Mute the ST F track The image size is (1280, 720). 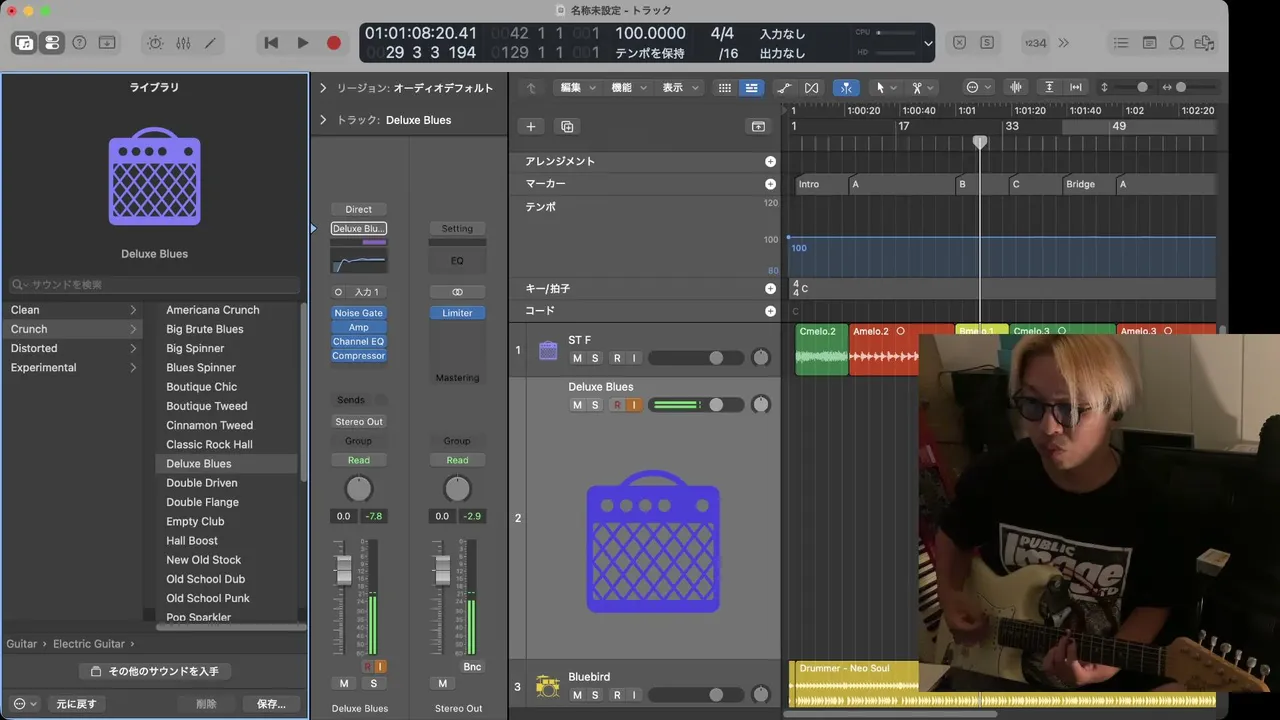[x=577, y=358]
